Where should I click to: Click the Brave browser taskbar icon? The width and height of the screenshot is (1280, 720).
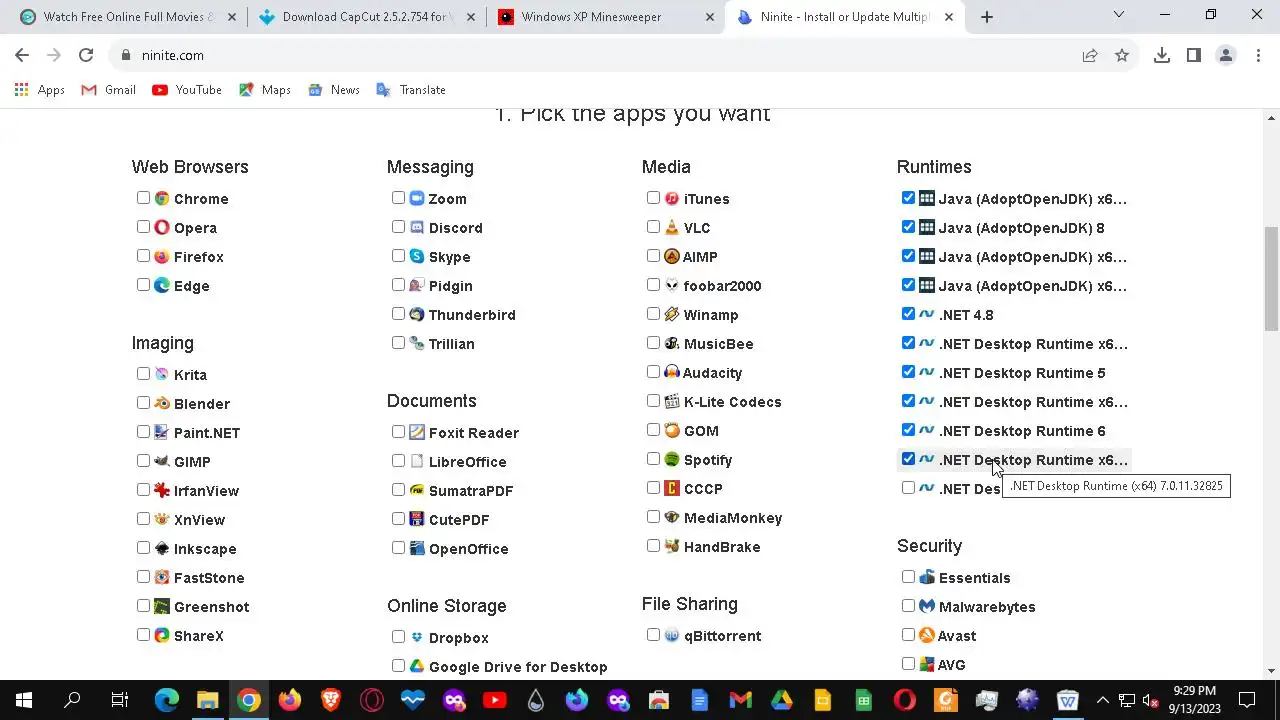pyautogui.click(x=331, y=700)
